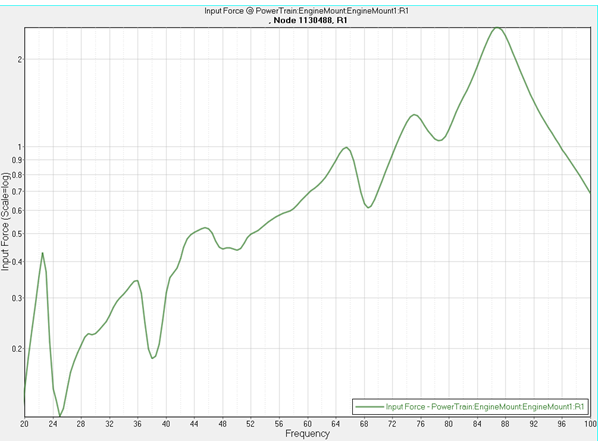Click the curve peak near 75 Hz
This screenshot has width=600, height=441.
coord(414,115)
